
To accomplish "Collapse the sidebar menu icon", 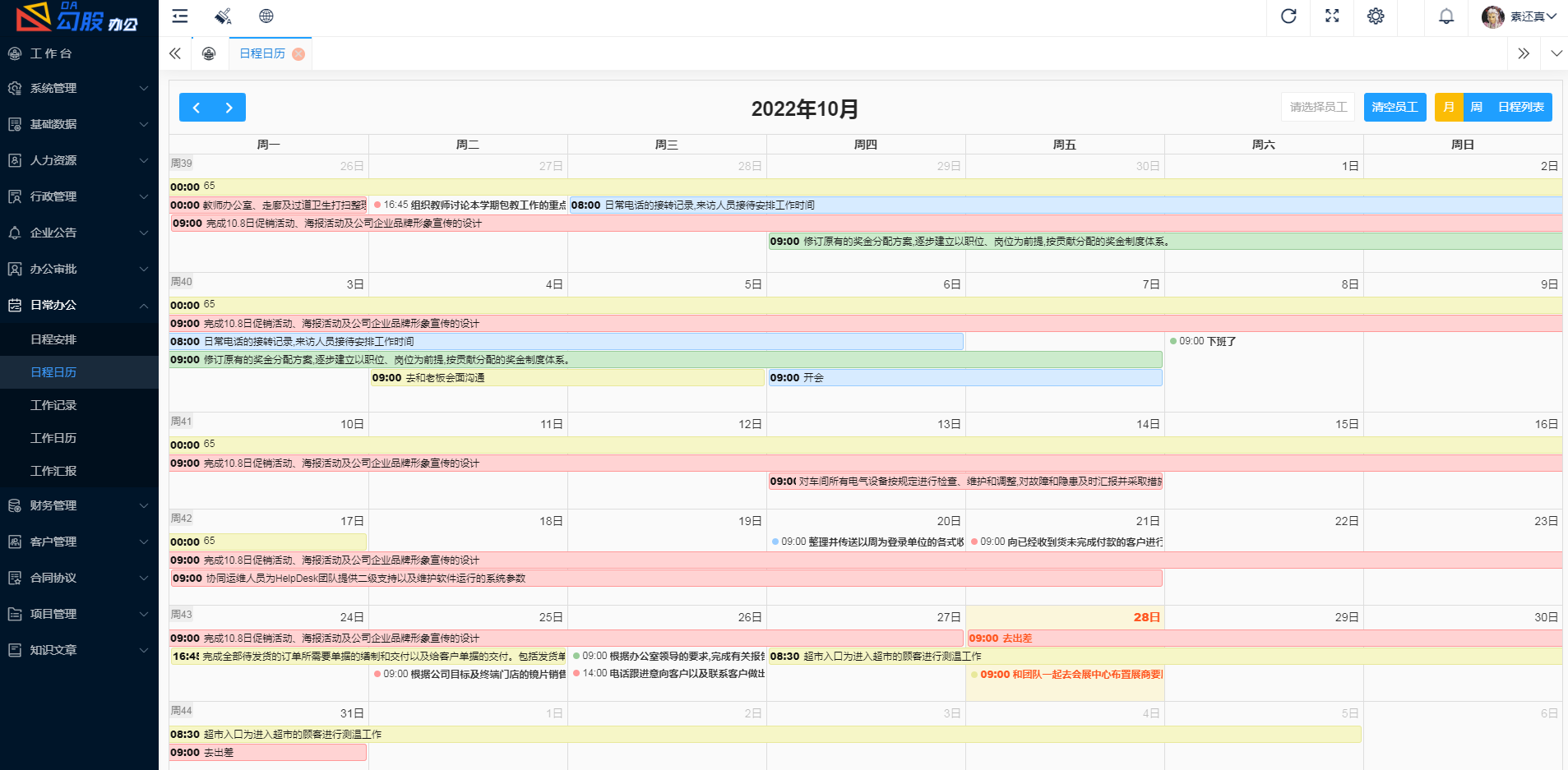I will tap(180, 16).
